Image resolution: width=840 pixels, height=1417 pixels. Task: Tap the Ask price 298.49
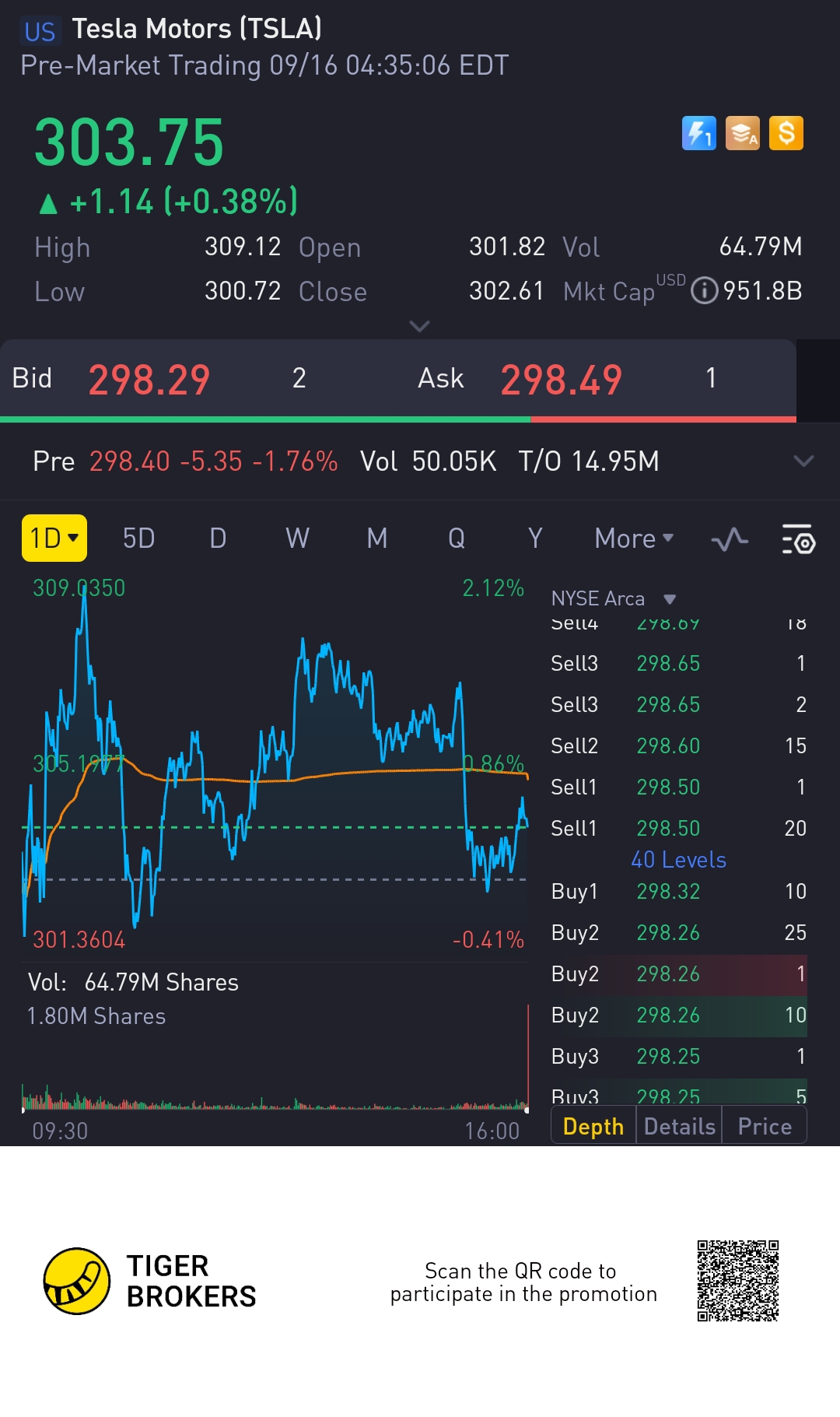pos(562,380)
